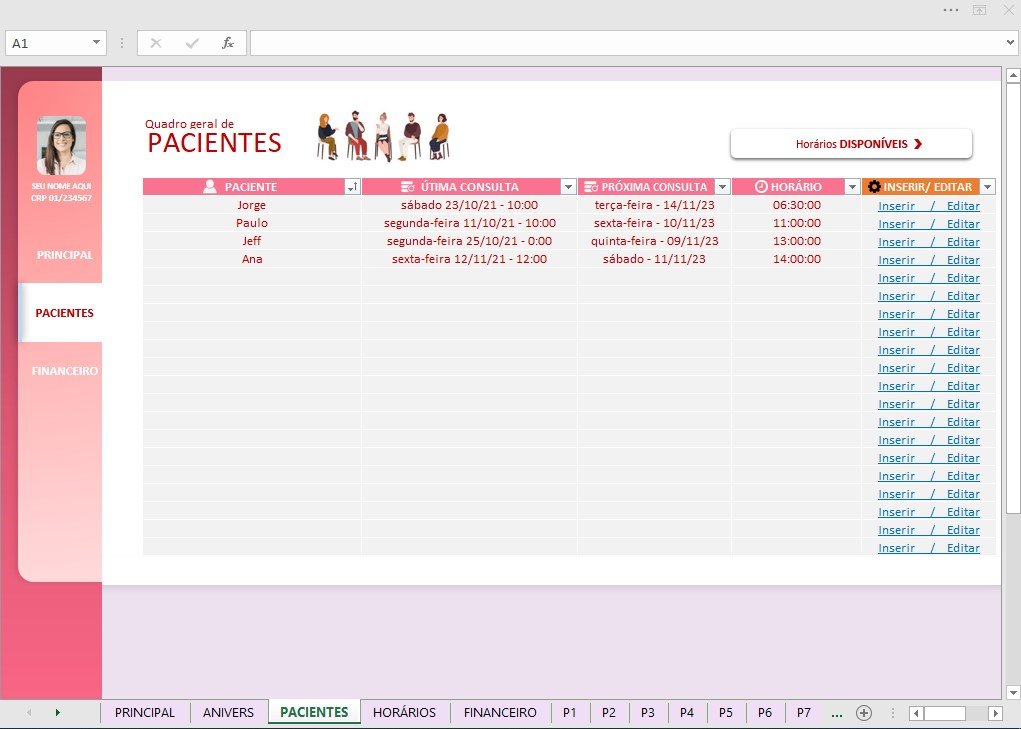The width and height of the screenshot is (1021, 729).
Task: Select the patient cell Ana
Action: point(252,259)
